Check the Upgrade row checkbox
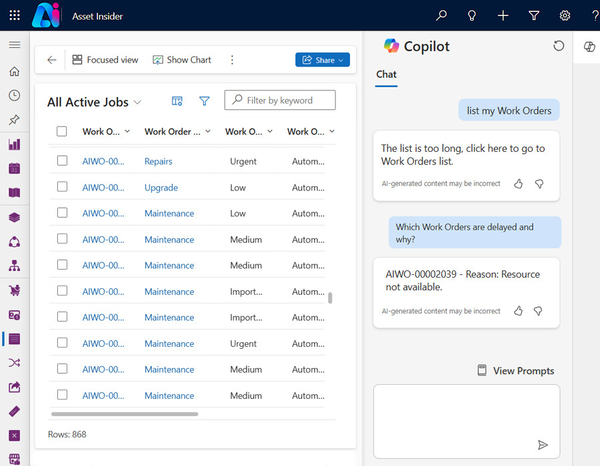This screenshot has width=600, height=466. pyautogui.click(x=62, y=187)
